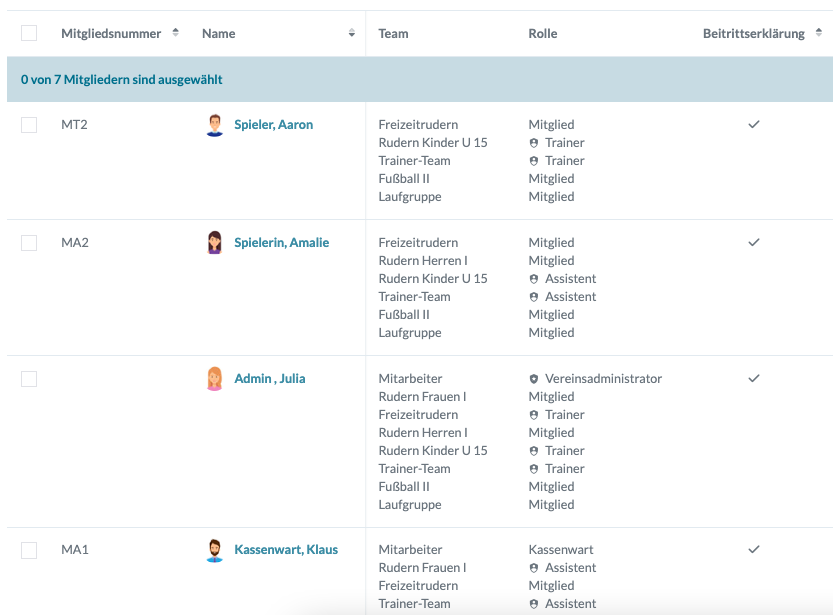
Task: Open the profile link Kassenwart, Klaus
Action: [x=285, y=550]
